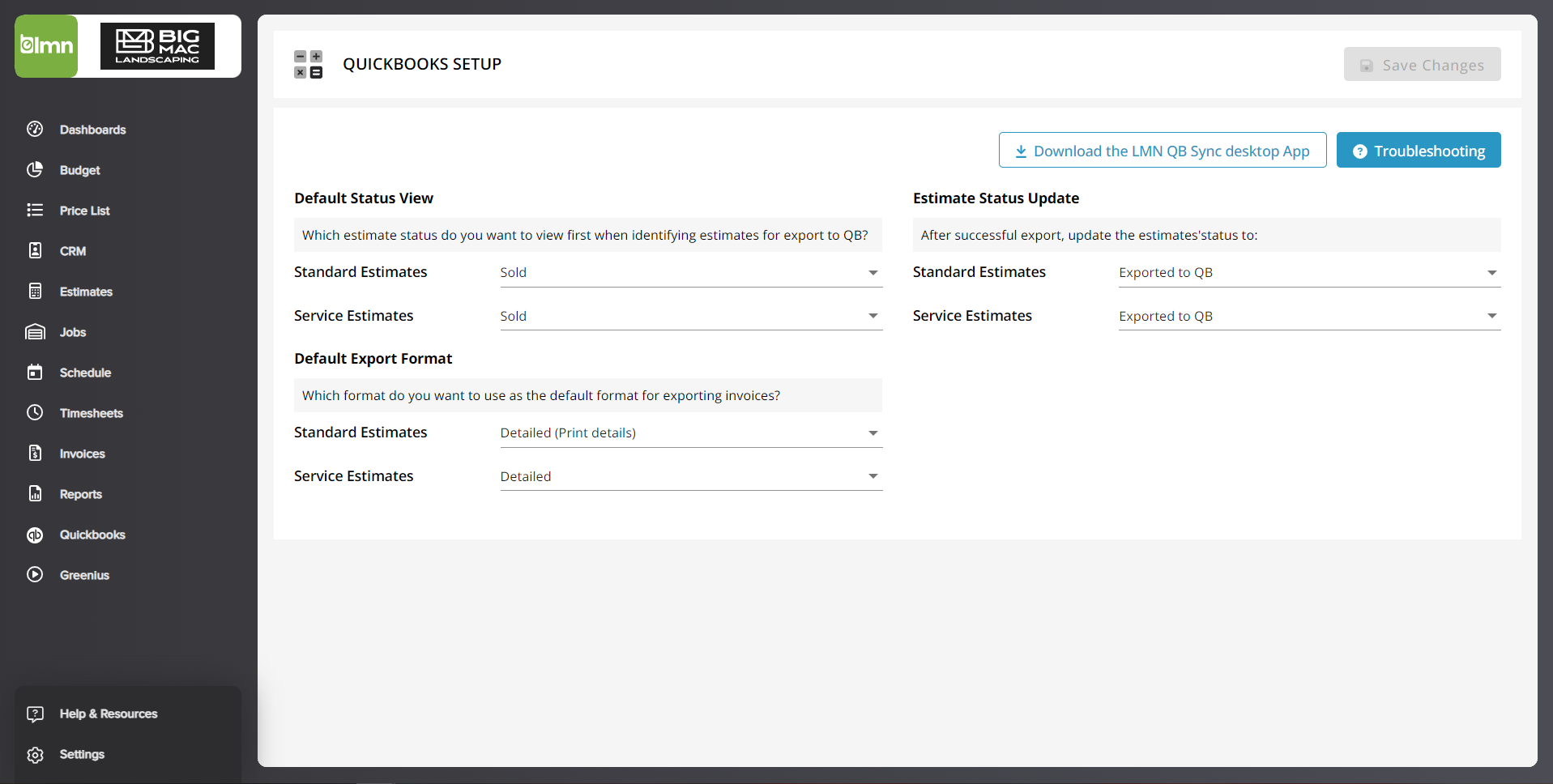The width and height of the screenshot is (1553, 784).
Task: Open Service Estimates 'Detailed' export format dropdown
Action: [x=691, y=476]
